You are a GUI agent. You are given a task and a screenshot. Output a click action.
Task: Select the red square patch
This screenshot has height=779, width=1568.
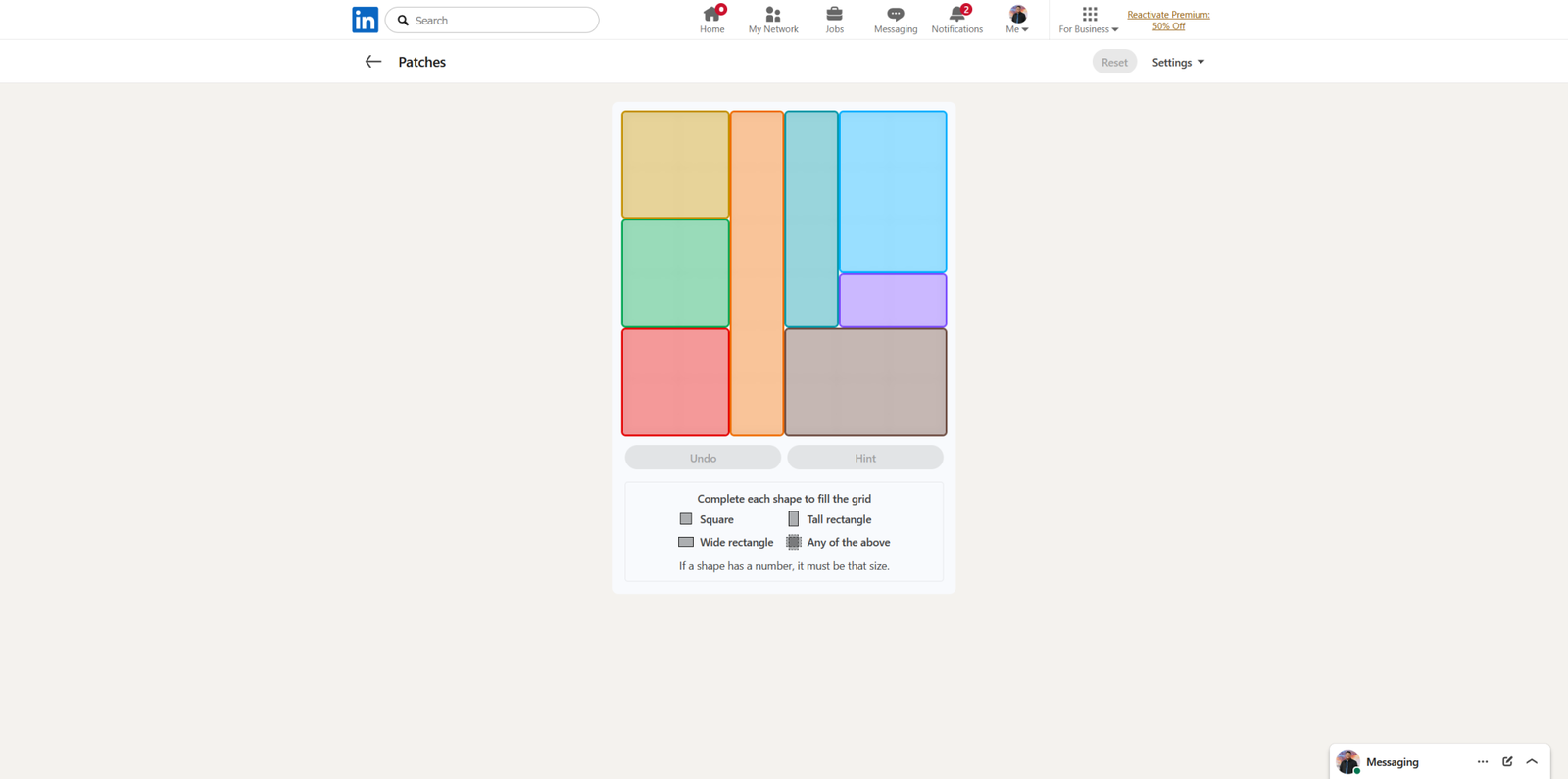(x=675, y=381)
